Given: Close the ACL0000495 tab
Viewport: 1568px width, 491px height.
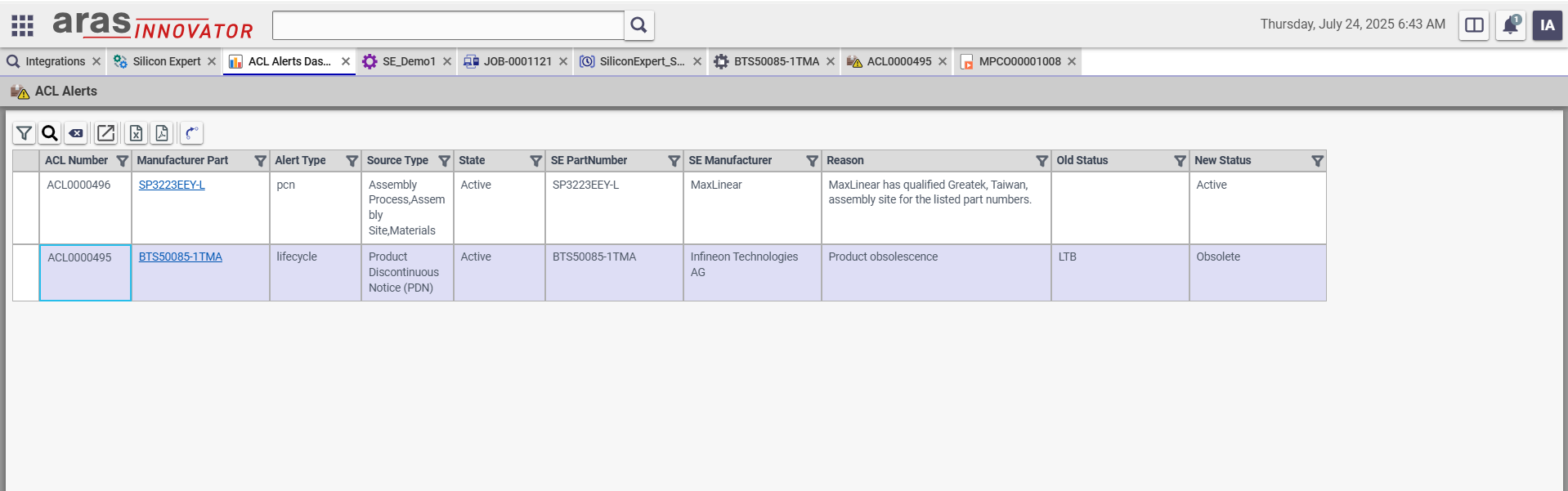Looking at the screenshot, I should click(x=943, y=61).
